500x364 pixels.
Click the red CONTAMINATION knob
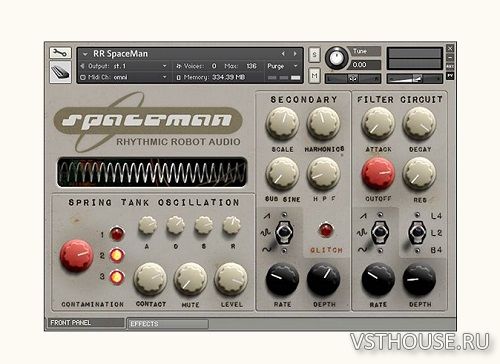click(x=76, y=255)
